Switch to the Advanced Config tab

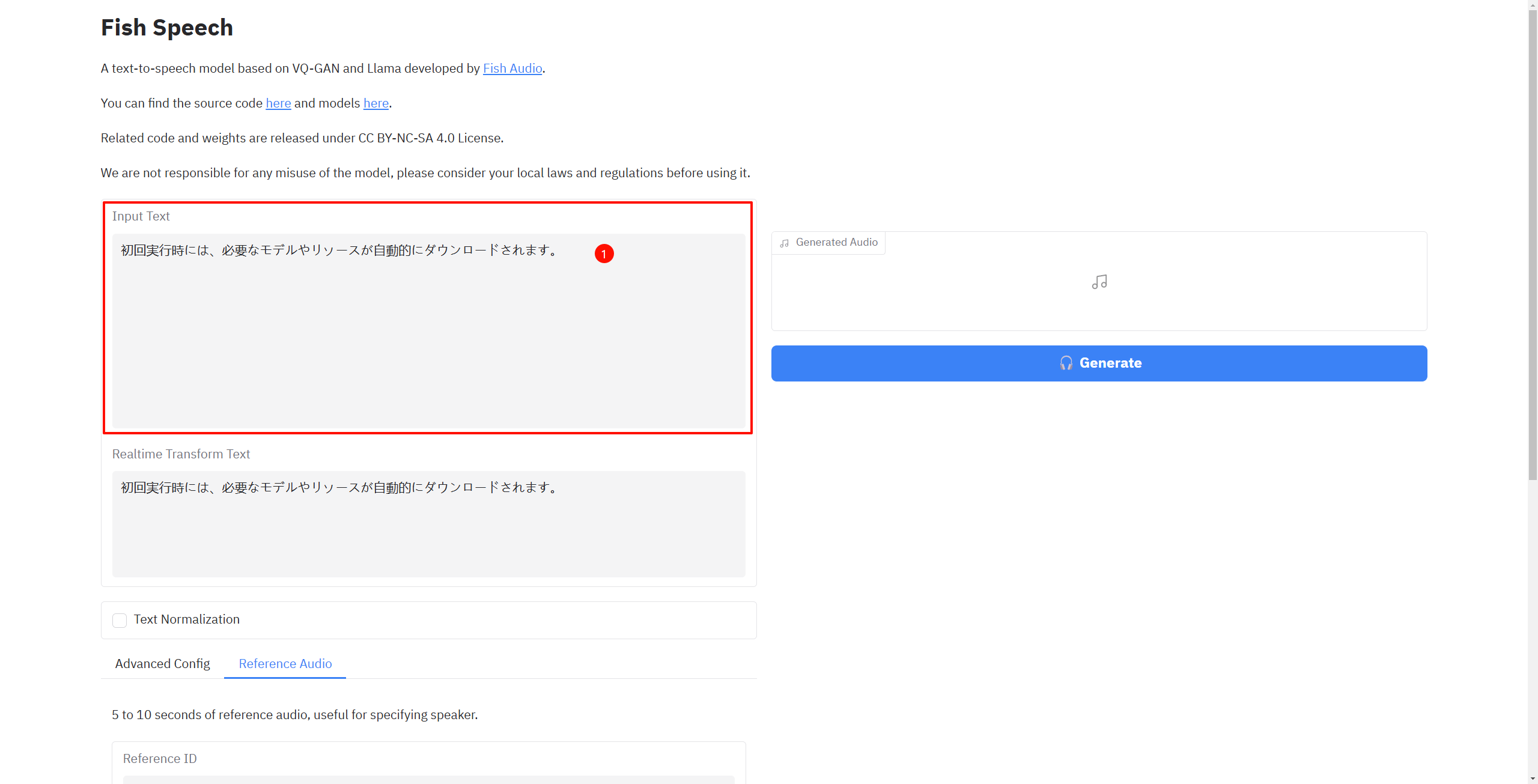(162, 663)
